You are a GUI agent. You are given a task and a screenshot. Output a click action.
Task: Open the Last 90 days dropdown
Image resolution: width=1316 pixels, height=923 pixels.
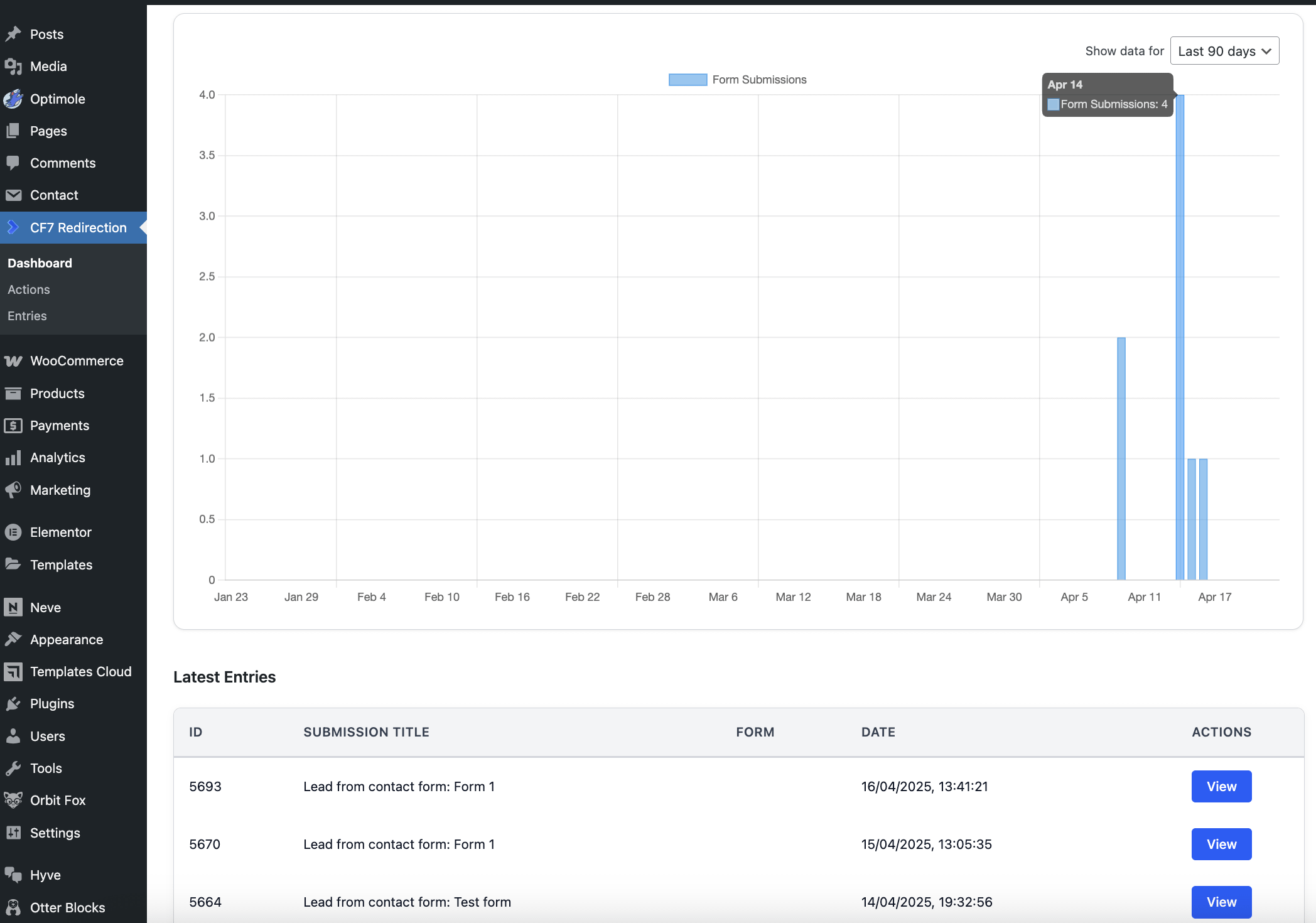point(1224,51)
